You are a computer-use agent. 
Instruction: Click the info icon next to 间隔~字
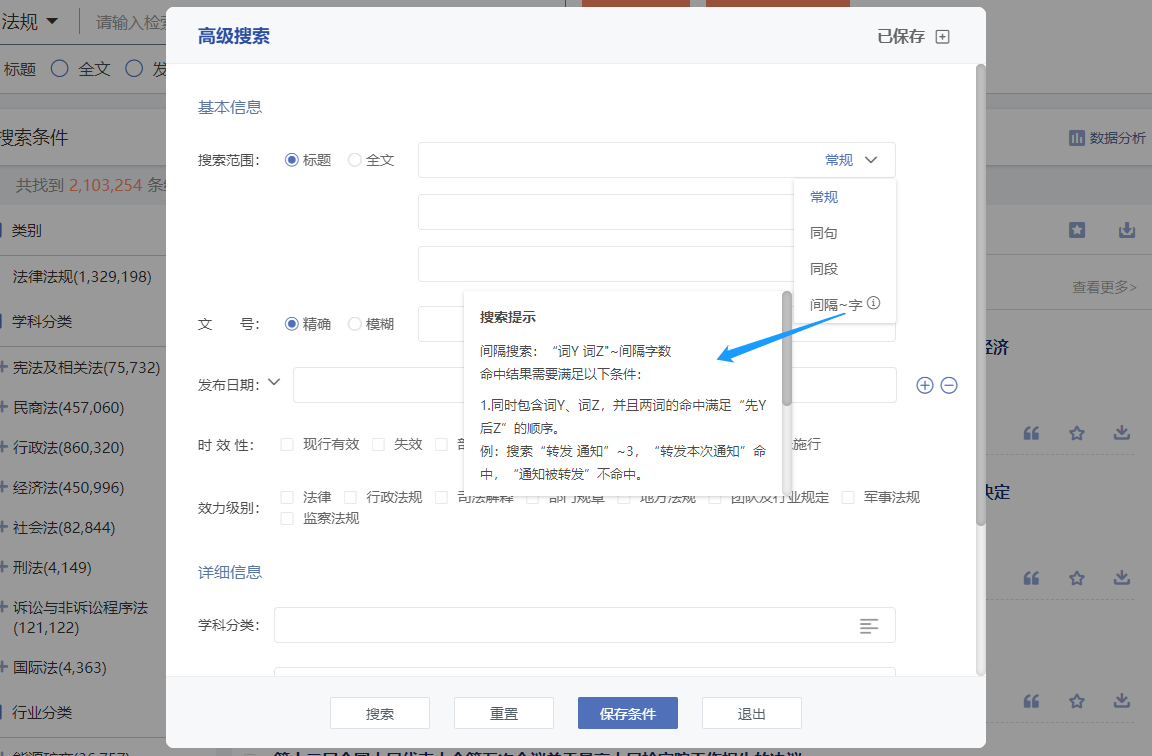pyautogui.click(x=874, y=303)
